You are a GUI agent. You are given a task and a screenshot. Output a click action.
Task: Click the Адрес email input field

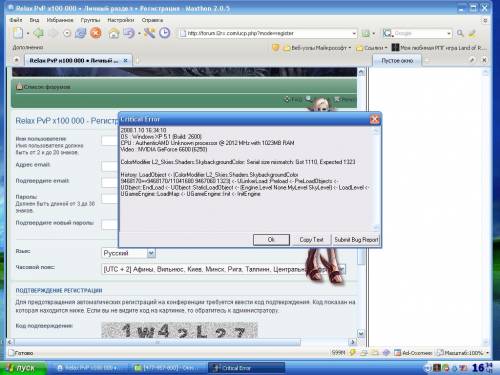(x=110, y=166)
